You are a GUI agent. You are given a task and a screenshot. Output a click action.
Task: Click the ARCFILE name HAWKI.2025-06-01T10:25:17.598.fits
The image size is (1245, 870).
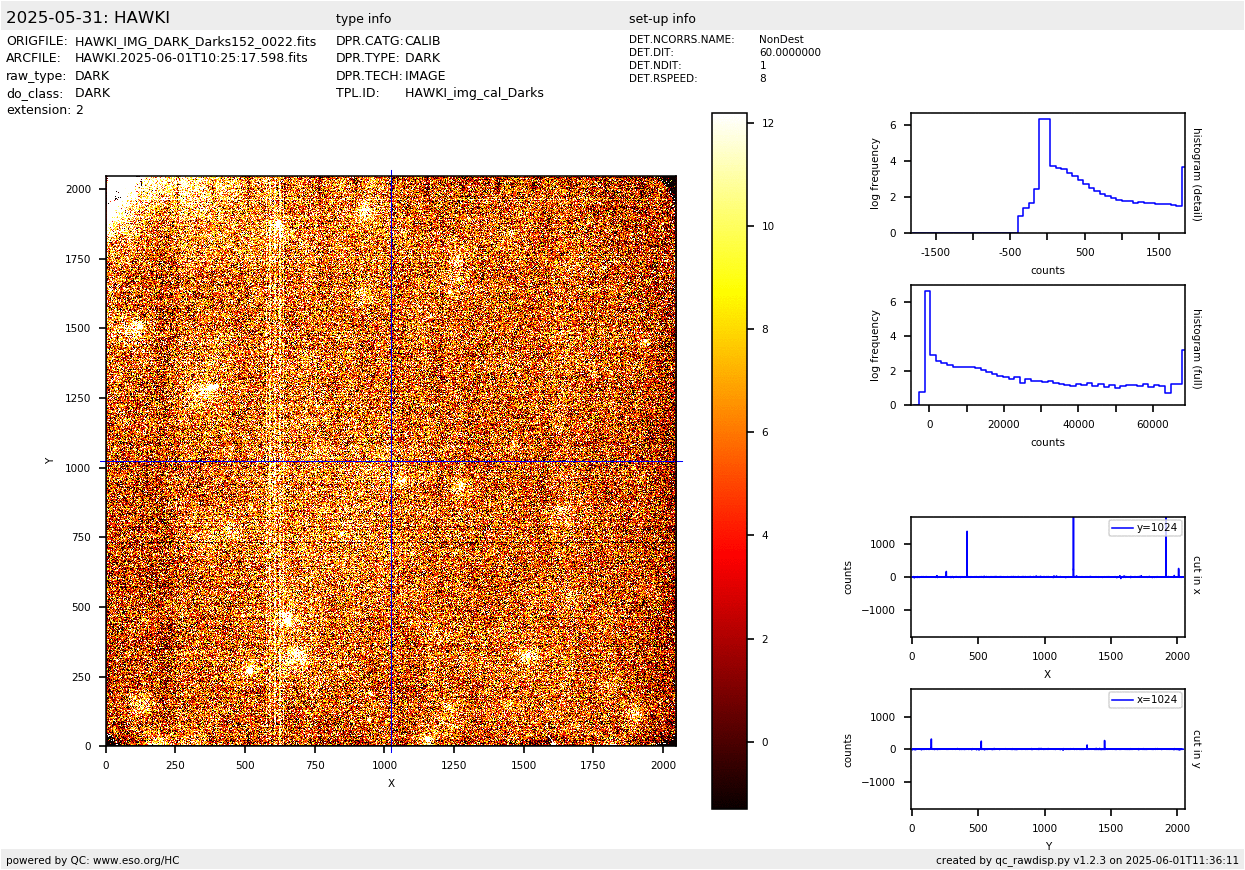pyautogui.click(x=191, y=59)
